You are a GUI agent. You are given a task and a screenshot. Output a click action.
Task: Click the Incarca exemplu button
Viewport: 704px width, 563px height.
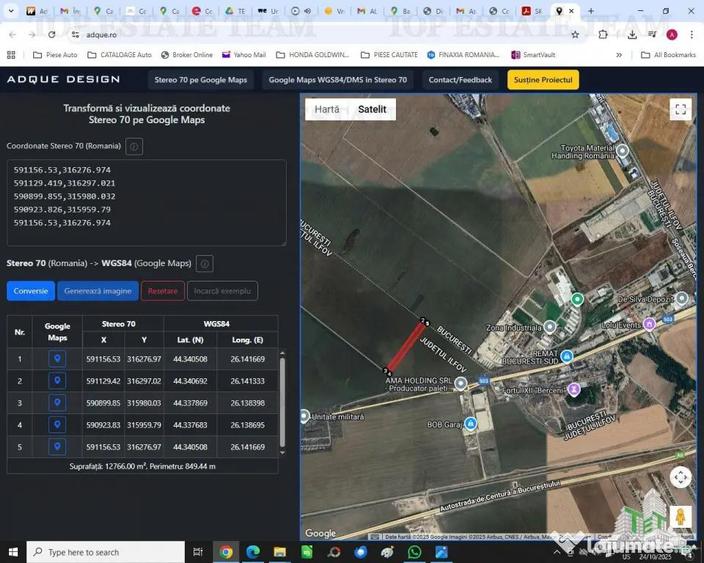click(x=222, y=291)
